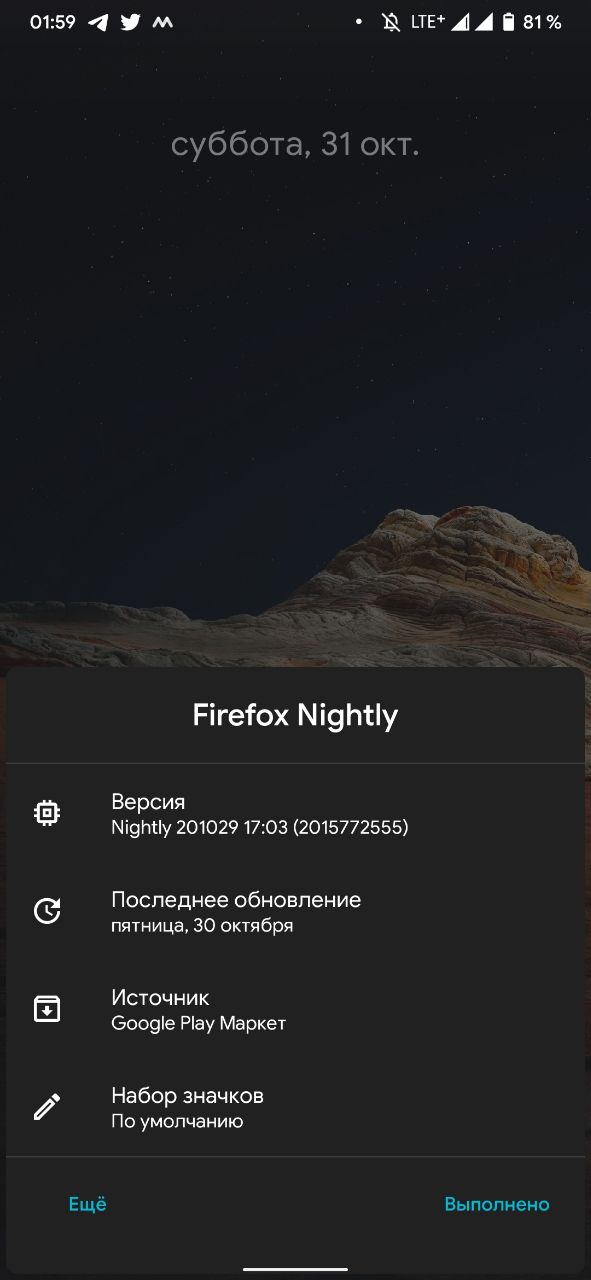Tap the zigzag M notification icon in status bar
Image resolution: width=591 pixels, height=1280 pixels.
point(162,22)
